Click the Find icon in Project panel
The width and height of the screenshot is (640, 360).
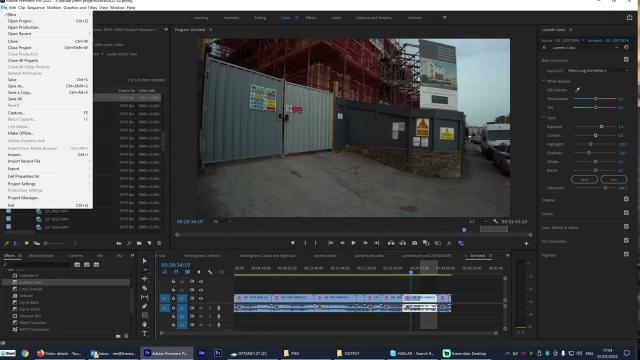pyautogui.click(x=129, y=243)
